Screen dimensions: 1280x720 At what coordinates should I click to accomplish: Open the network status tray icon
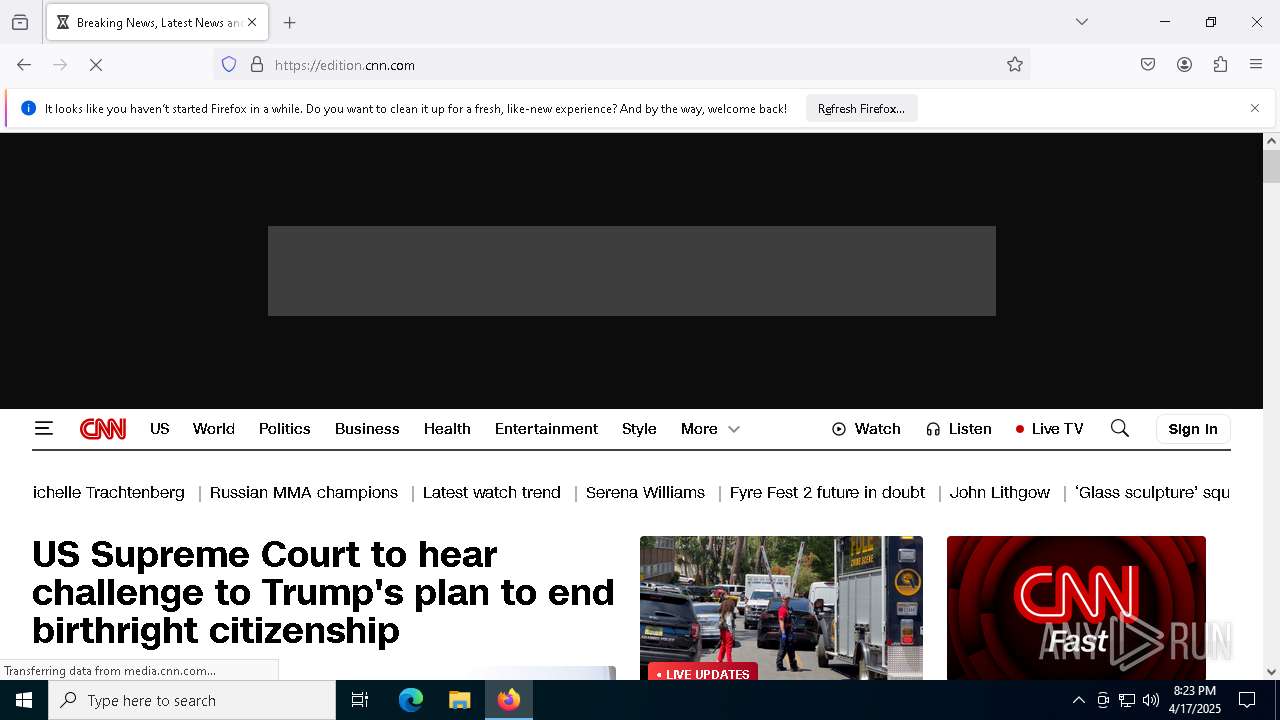[1127, 700]
